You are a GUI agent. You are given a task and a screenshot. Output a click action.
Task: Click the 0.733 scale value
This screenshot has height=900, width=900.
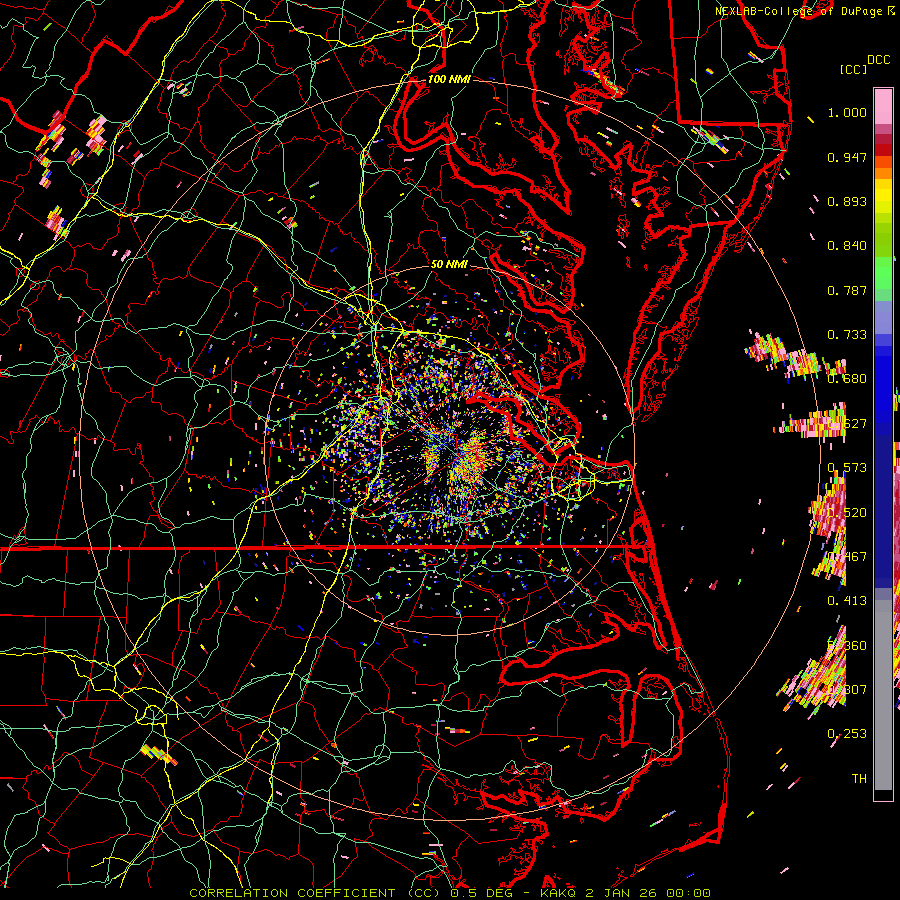pos(847,335)
